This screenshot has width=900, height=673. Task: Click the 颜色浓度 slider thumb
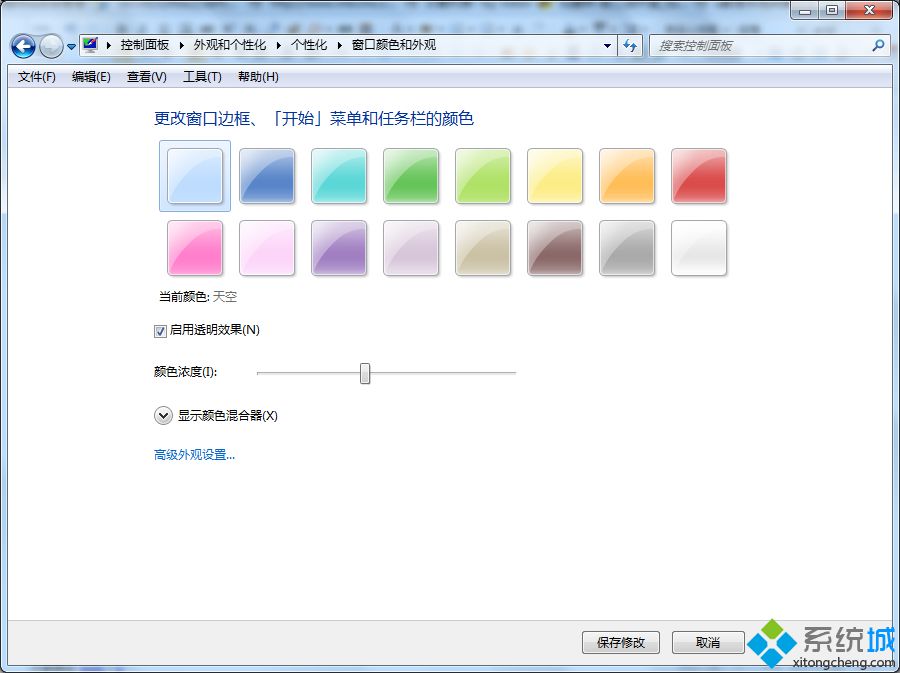coord(365,373)
